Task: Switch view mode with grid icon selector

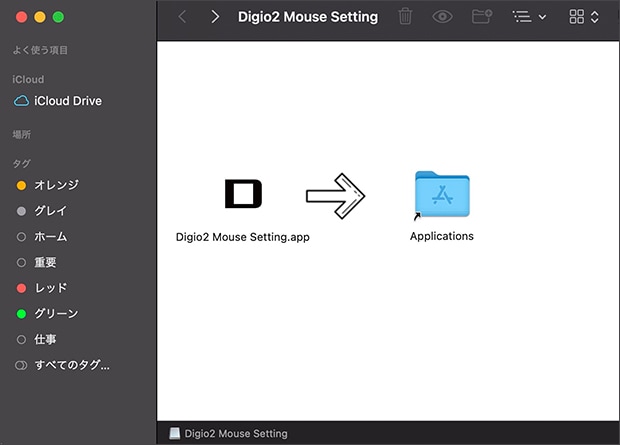Action: (583, 17)
